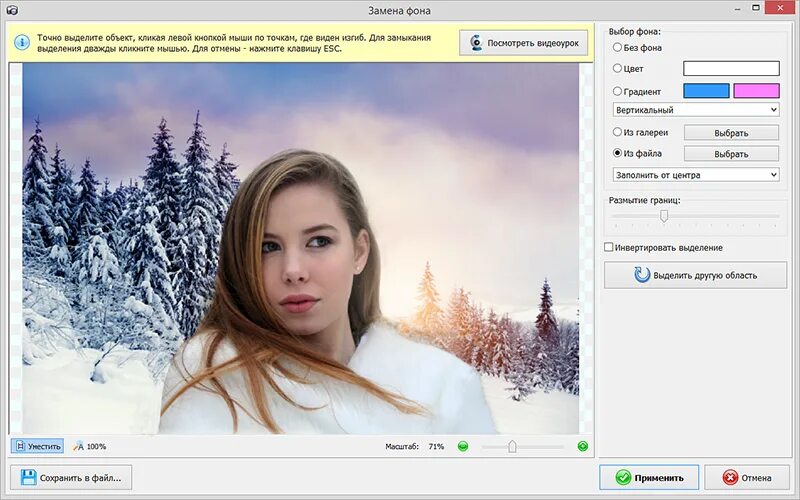Select the 'Цвет' radio option
The image size is (800, 500).
pyautogui.click(x=617, y=68)
